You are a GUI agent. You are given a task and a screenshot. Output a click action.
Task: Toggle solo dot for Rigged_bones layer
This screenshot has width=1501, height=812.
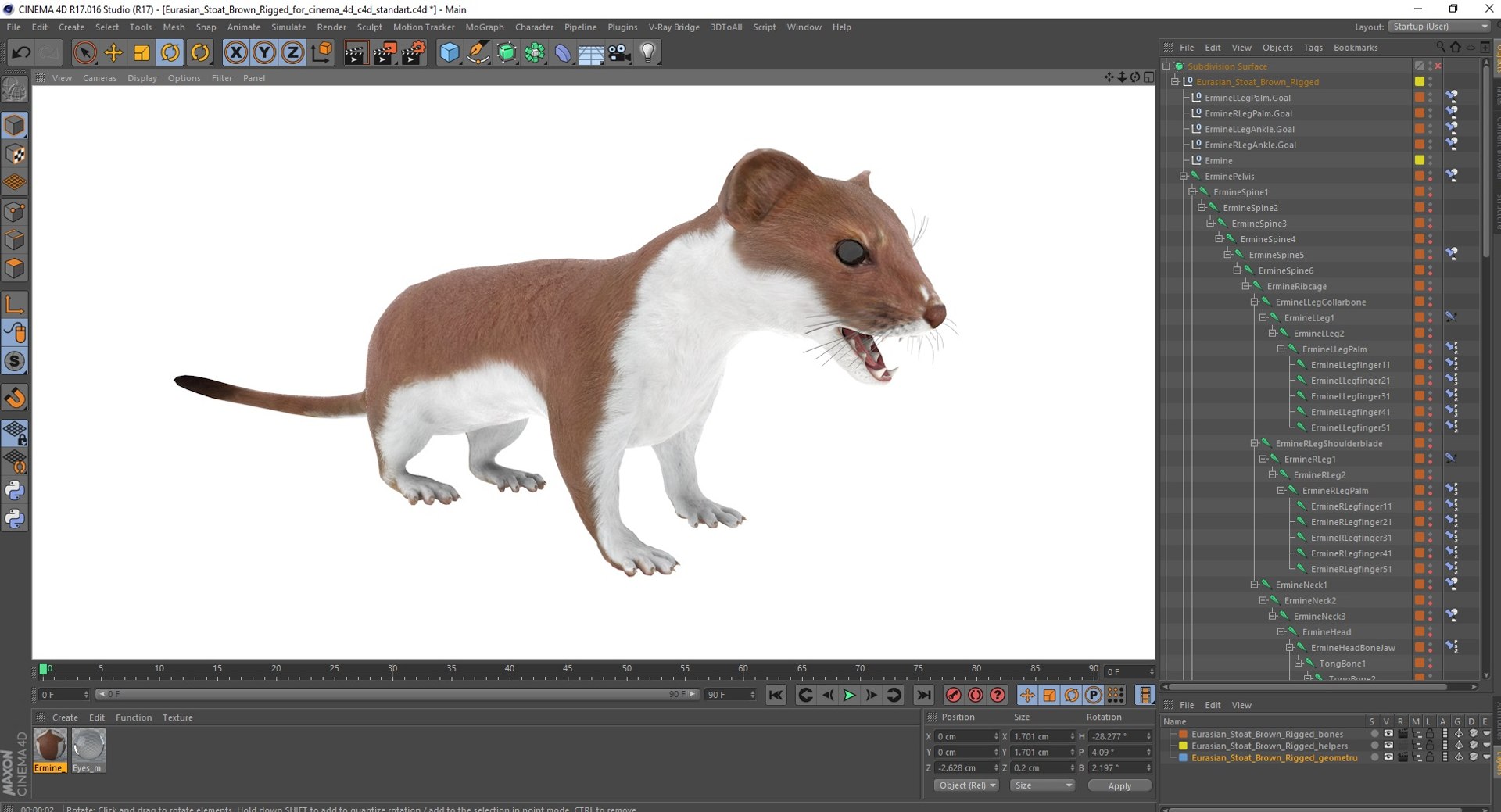[x=1374, y=734]
